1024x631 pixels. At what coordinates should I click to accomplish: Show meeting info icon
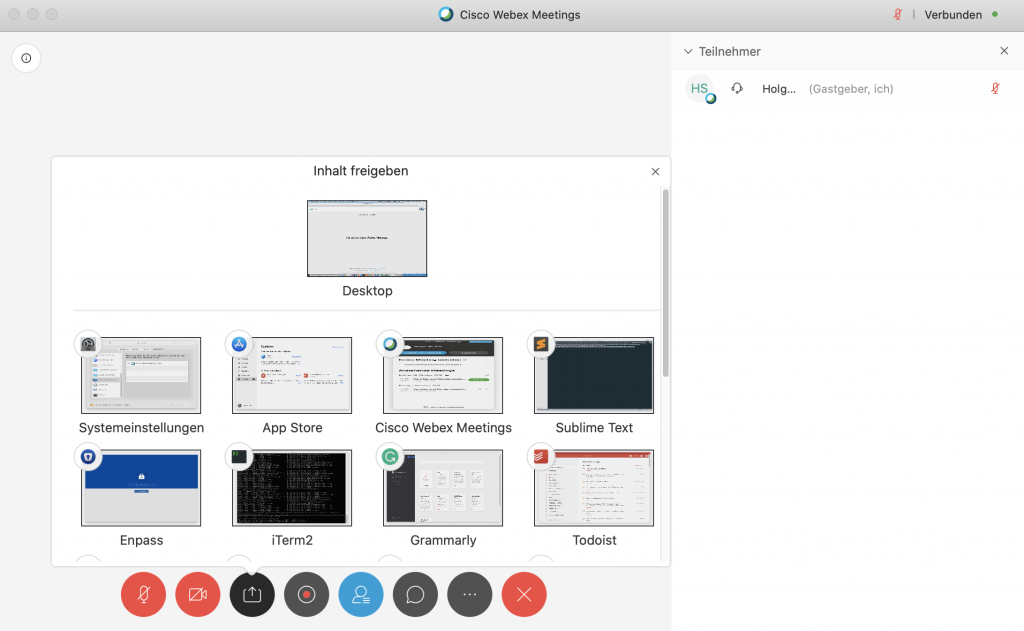point(26,58)
